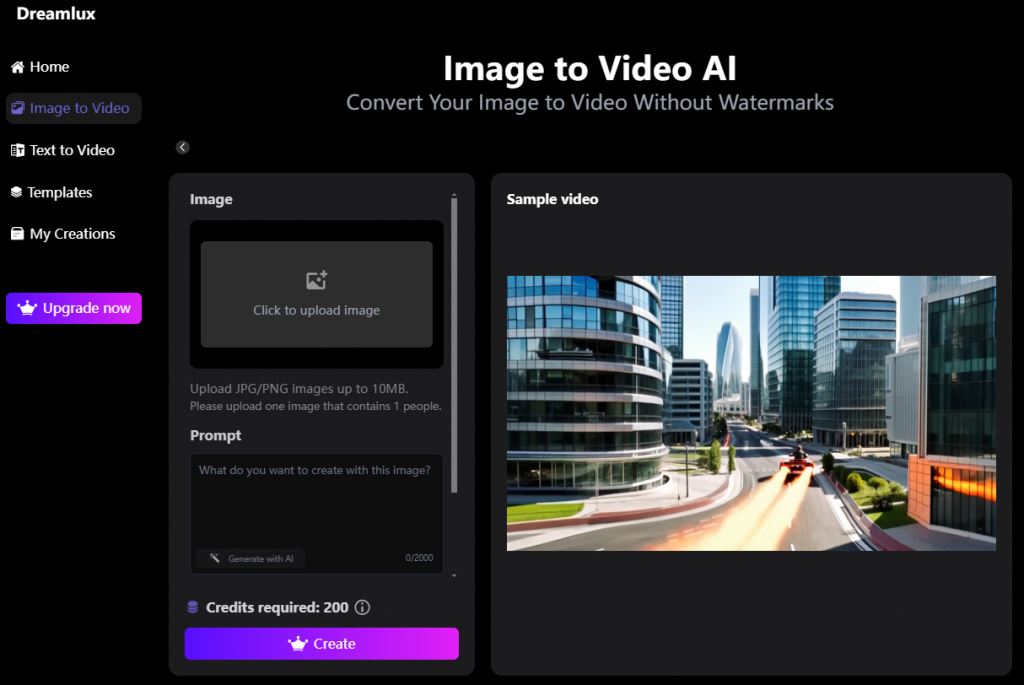
Task: Click the coin stack credits icon
Action: (x=194, y=607)
